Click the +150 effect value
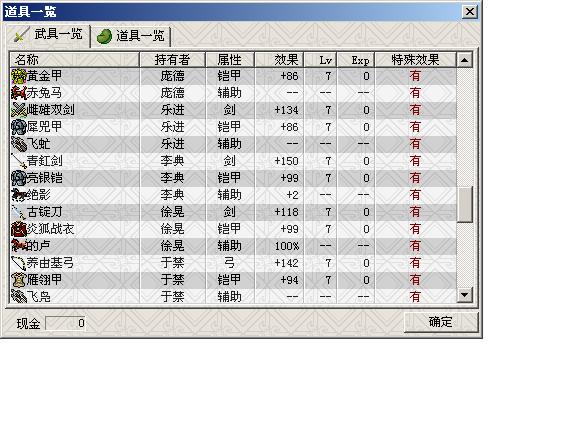The image size is (576, 432). (287, 161)
